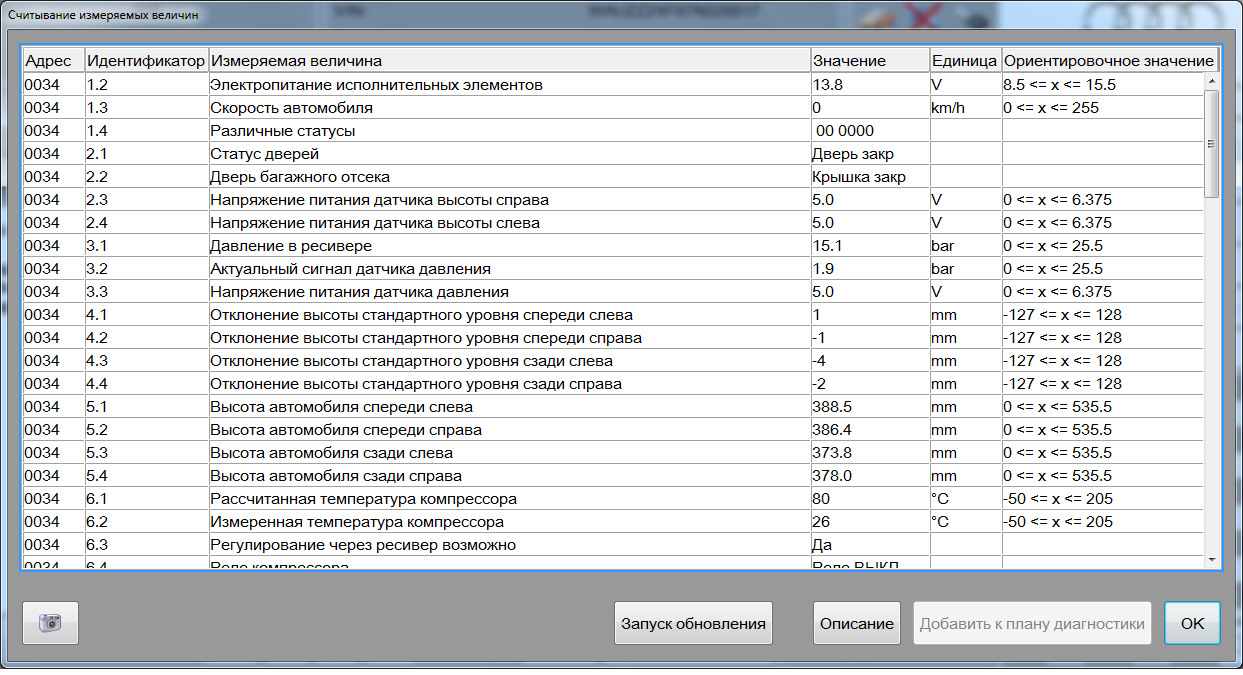Click the Запуск обновления button
Viewport: 1243px width, 675px height.
[693, 623]
